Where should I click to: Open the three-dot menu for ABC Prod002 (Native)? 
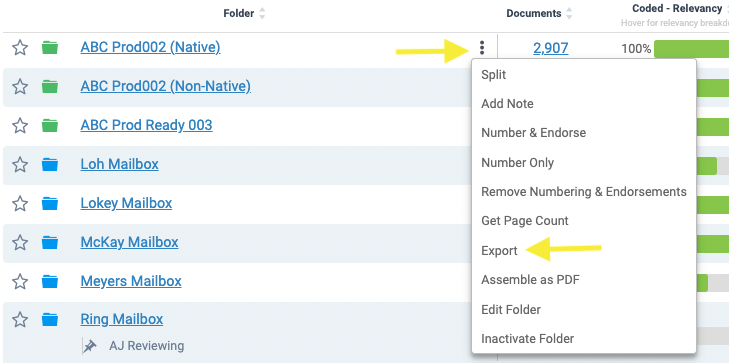[482, 47]
